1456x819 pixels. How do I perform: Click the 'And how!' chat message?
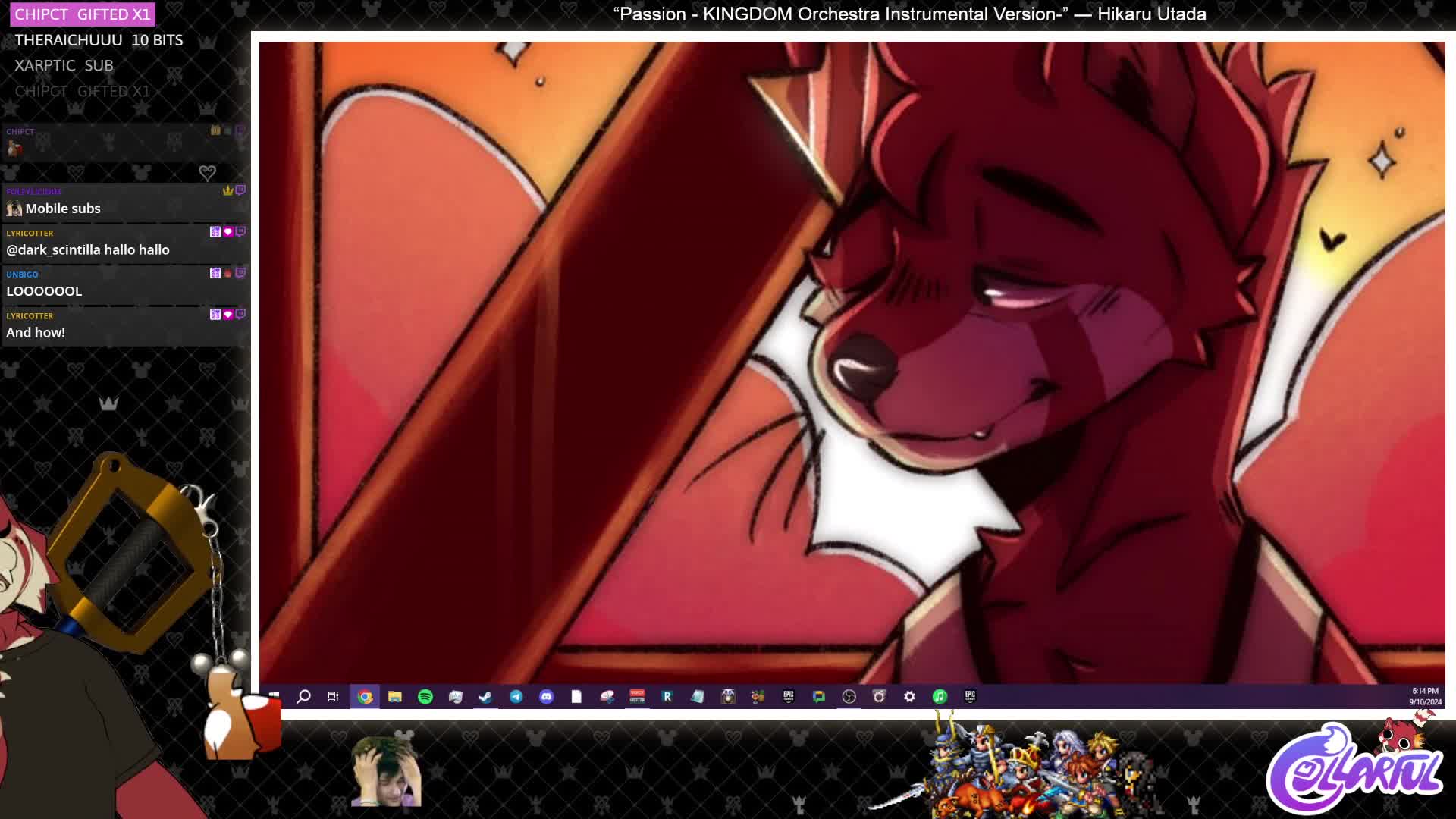(36, 332)
